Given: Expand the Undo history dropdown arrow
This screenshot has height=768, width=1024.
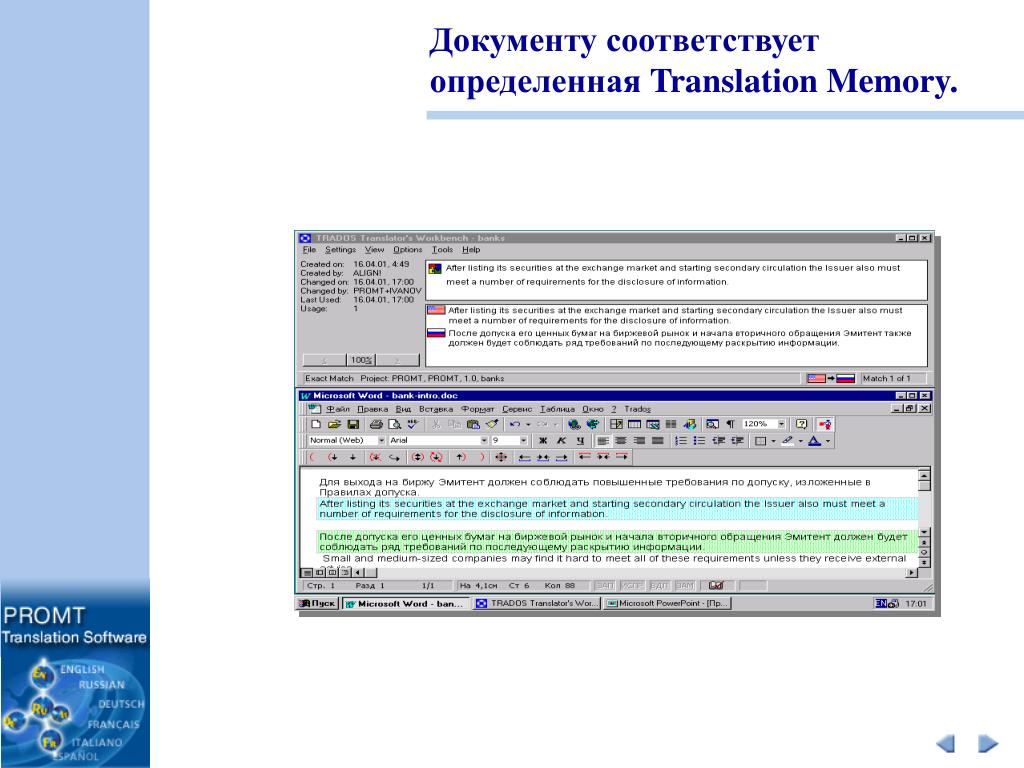Looking at the screenshot, I should [528, 424].
